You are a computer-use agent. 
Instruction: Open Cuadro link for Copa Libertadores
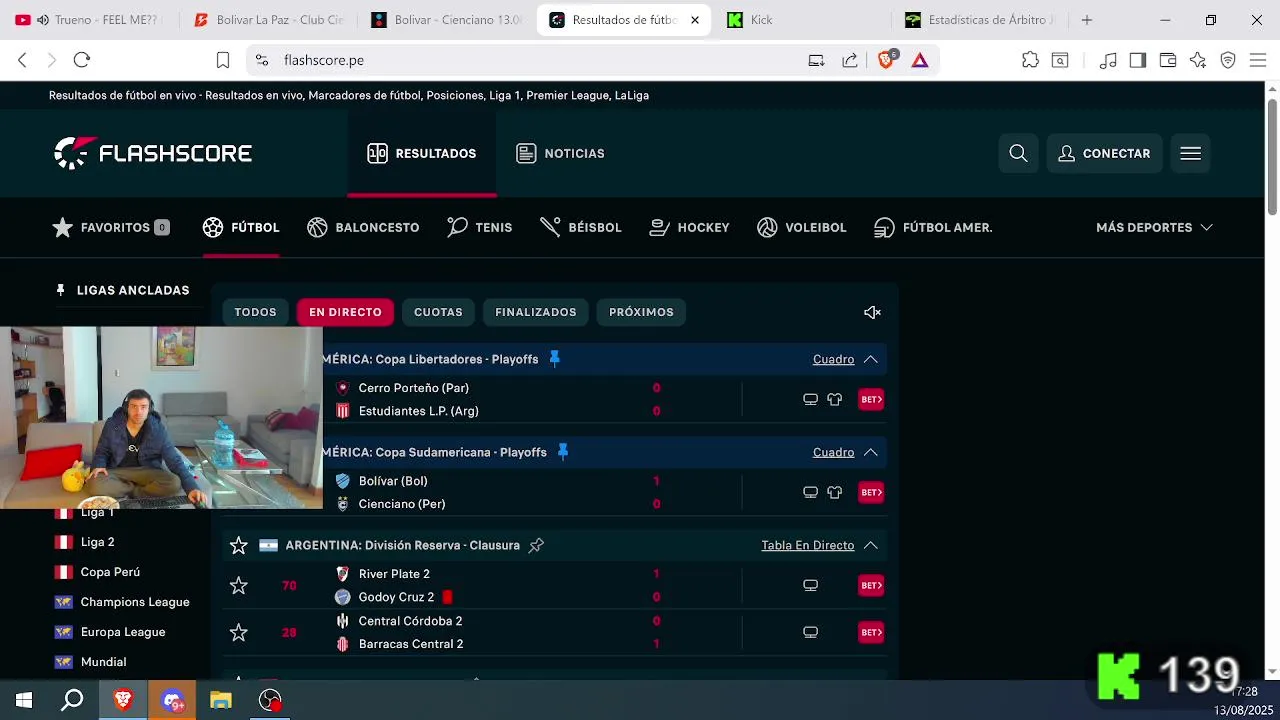coord(833,359)
